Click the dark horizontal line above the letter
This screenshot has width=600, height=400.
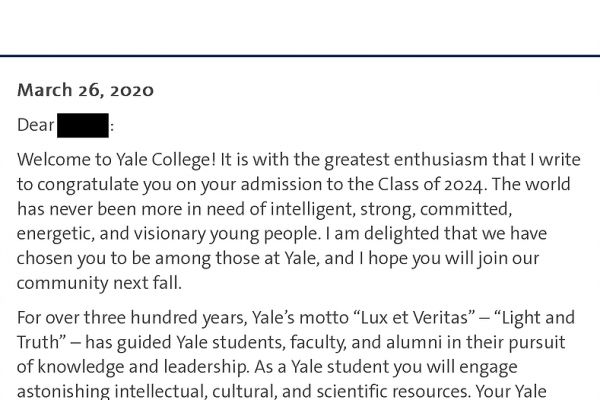(300, 55)
